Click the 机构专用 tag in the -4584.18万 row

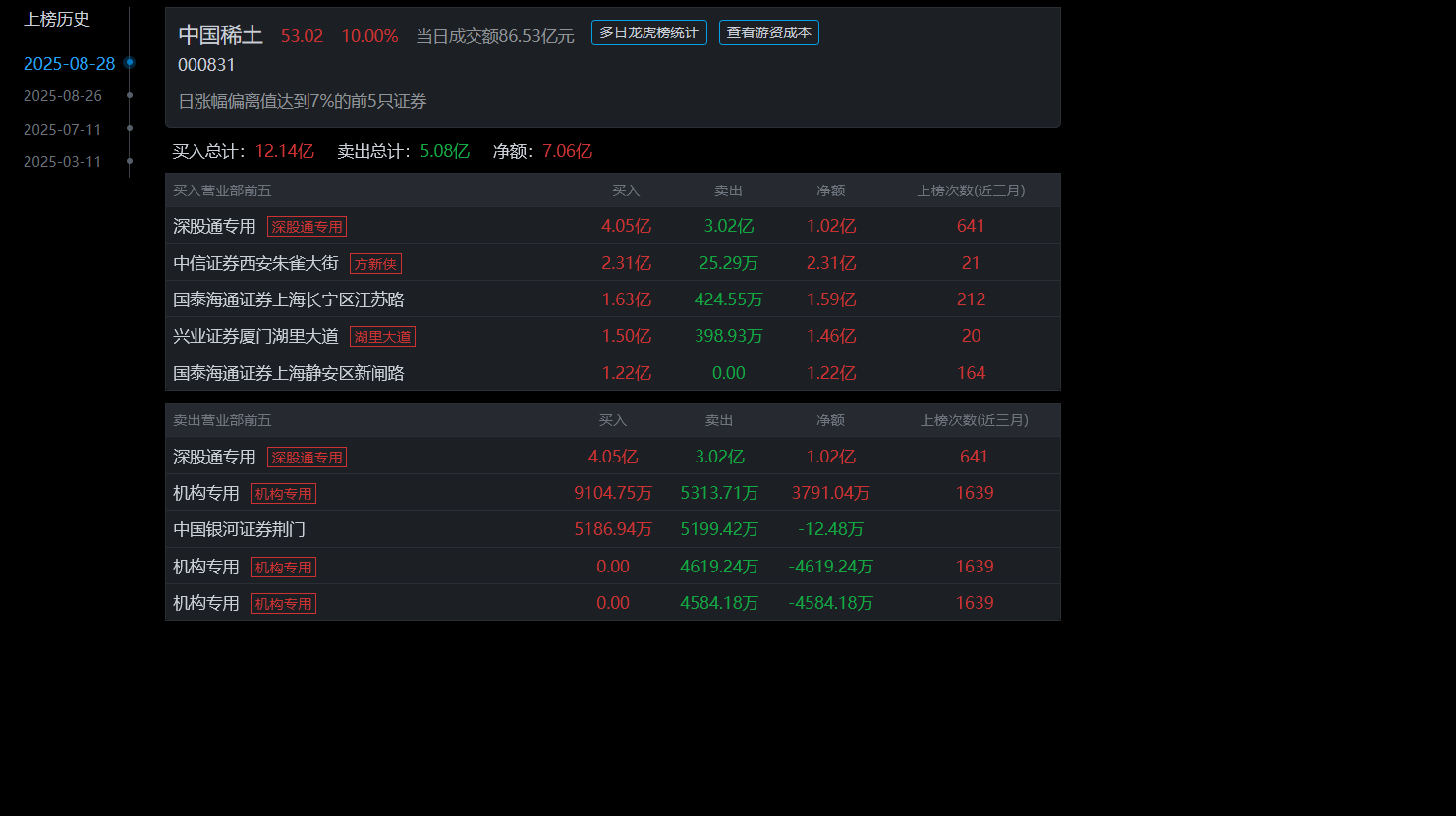(x=283, y=604)
